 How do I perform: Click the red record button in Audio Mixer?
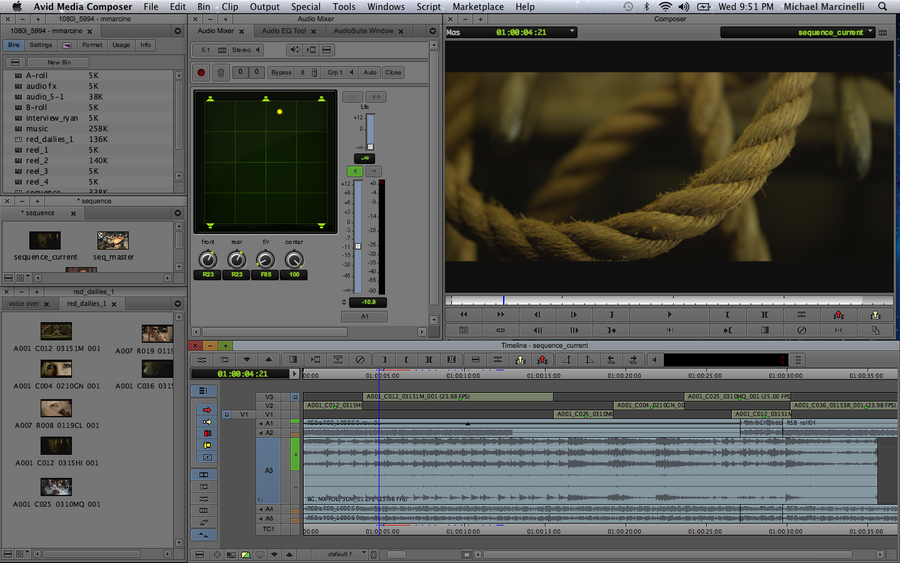[202, 72]
